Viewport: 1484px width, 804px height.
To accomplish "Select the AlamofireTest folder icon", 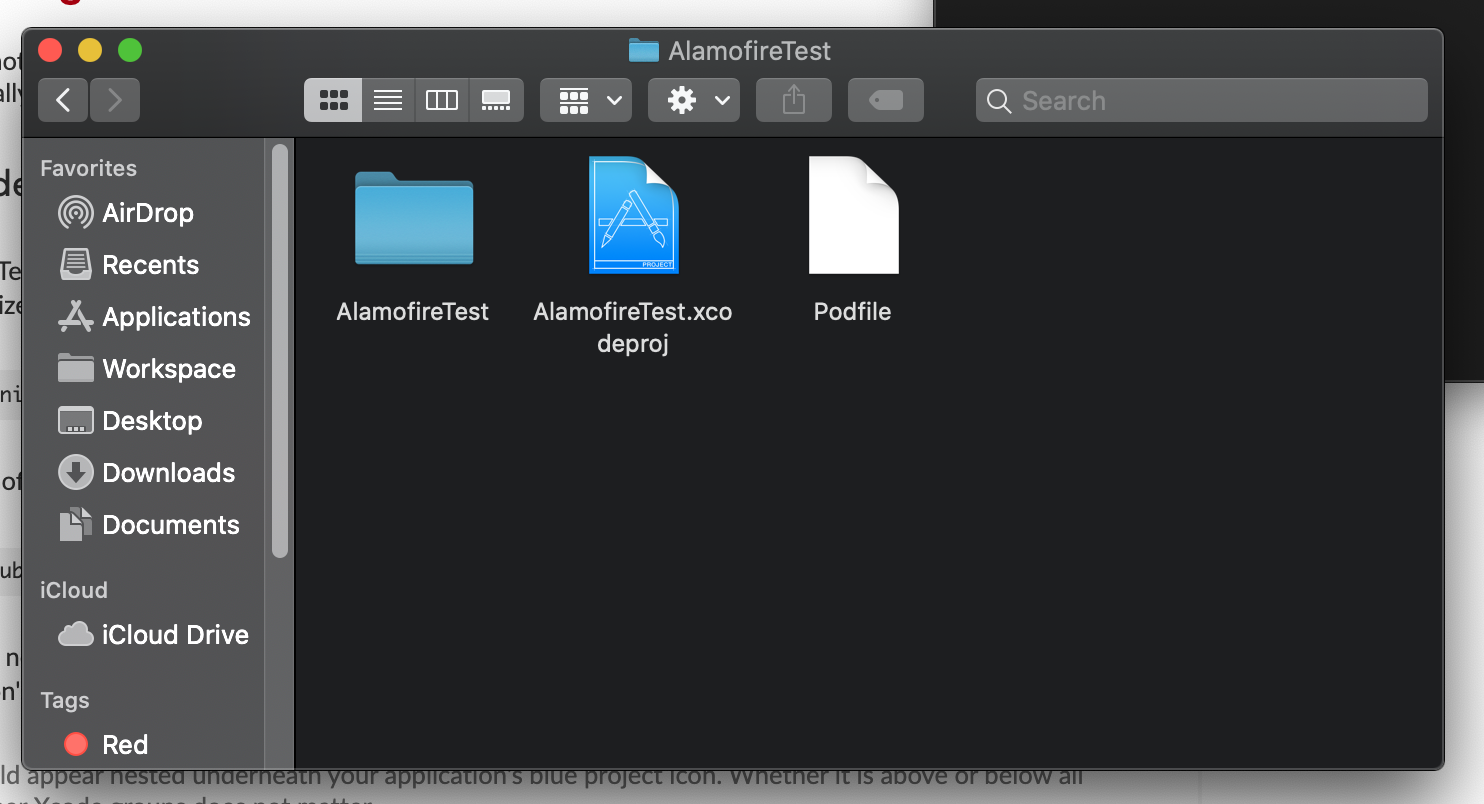I will click(x=414, y=218).
